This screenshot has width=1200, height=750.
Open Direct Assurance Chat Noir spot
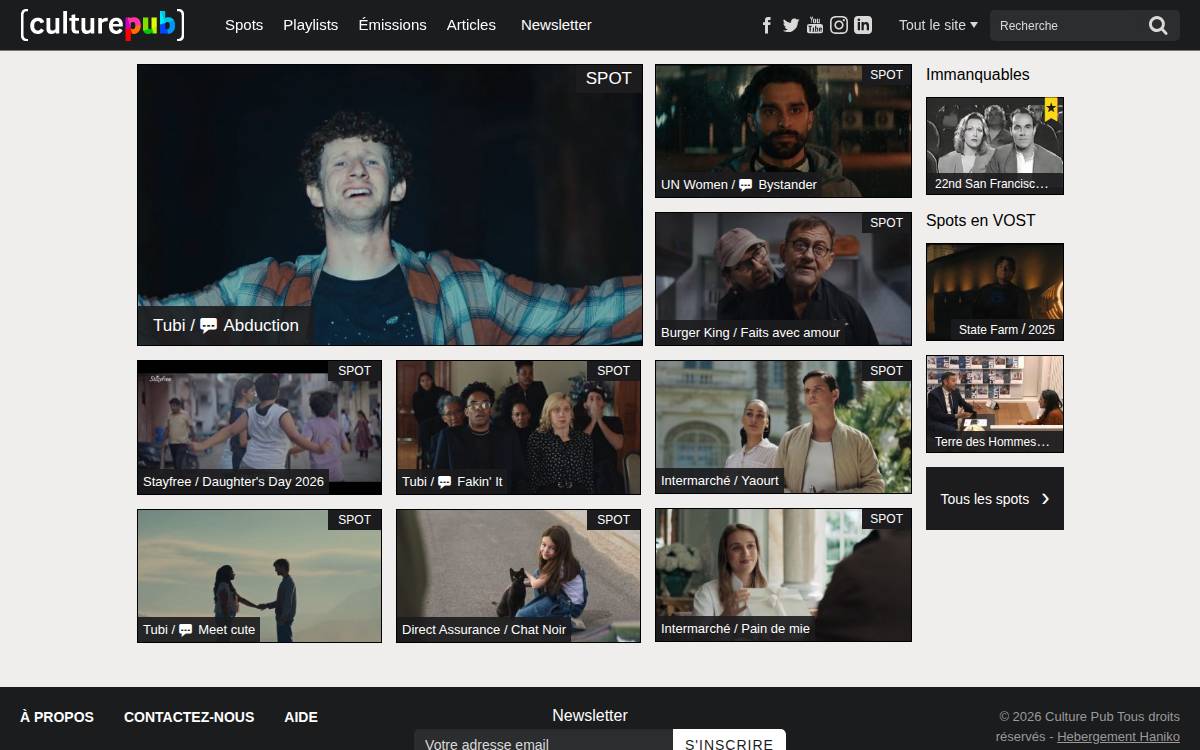(518, 575)
